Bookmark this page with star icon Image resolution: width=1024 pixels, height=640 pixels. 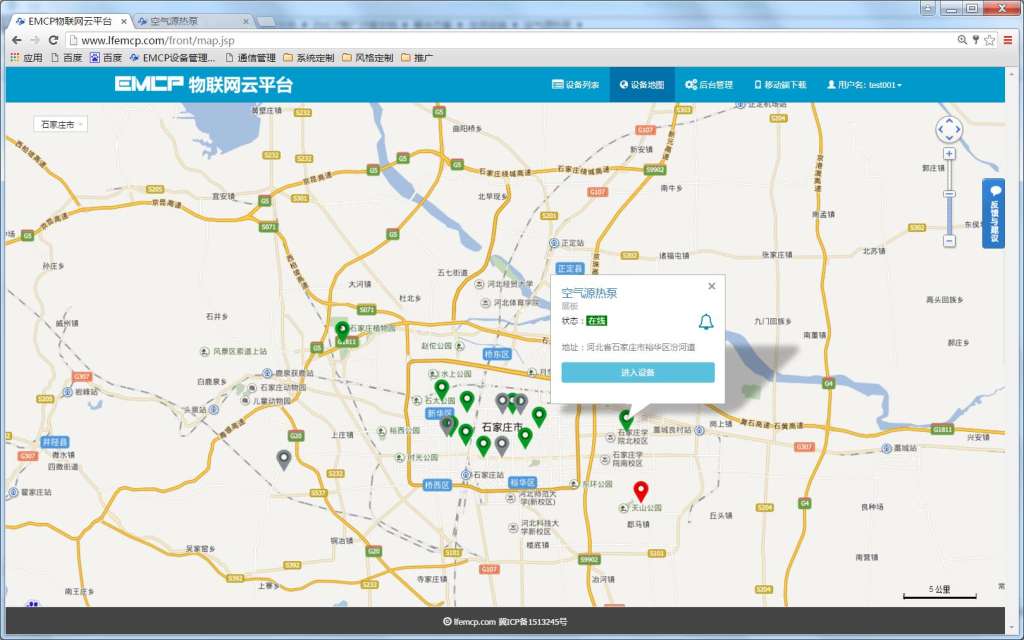989,40
